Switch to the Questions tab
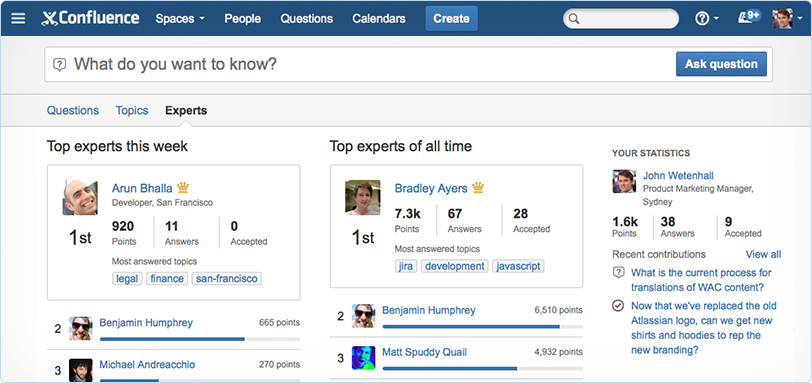 pos(72,110)
